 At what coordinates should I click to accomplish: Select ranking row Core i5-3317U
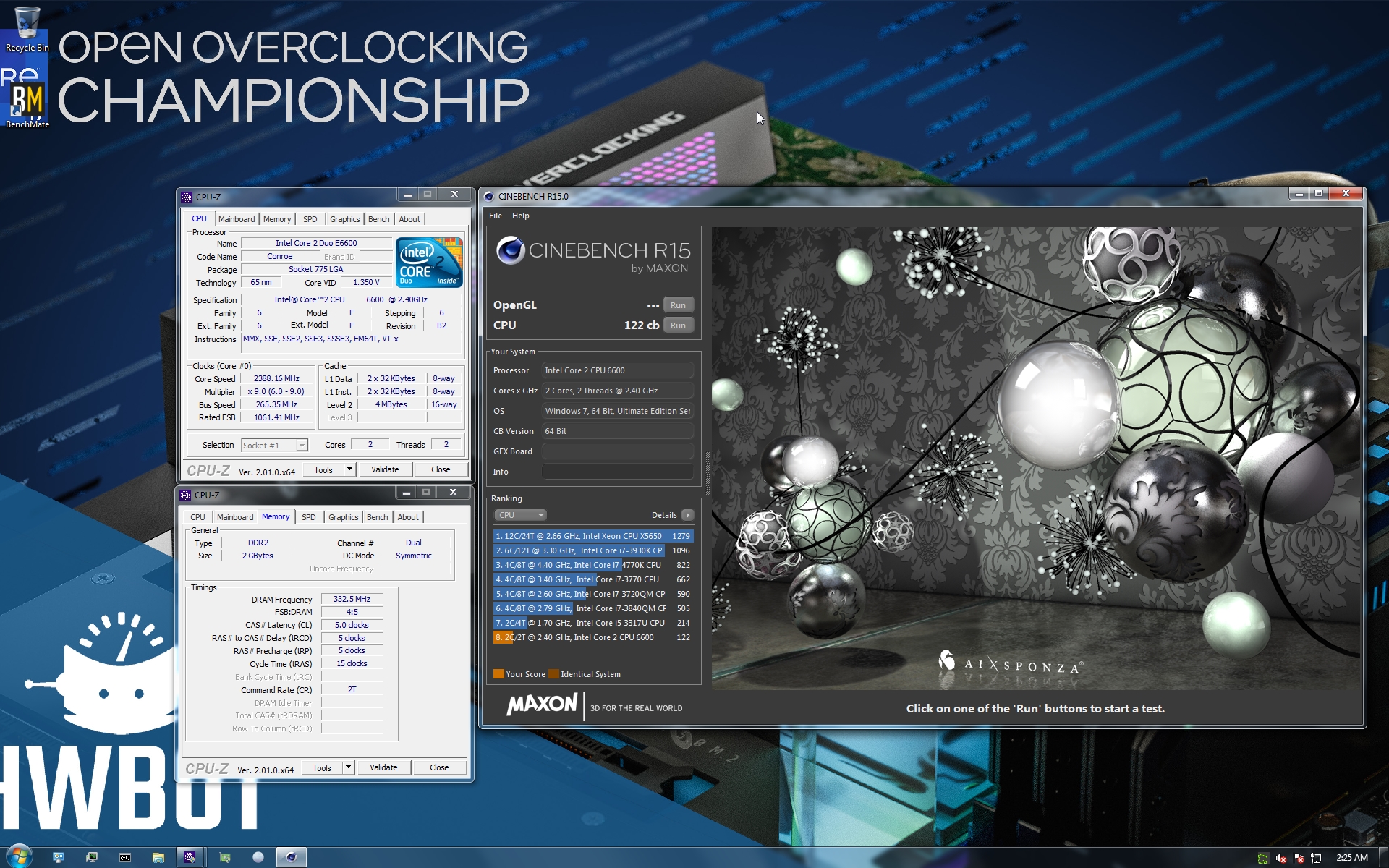[x=593, y=623]
